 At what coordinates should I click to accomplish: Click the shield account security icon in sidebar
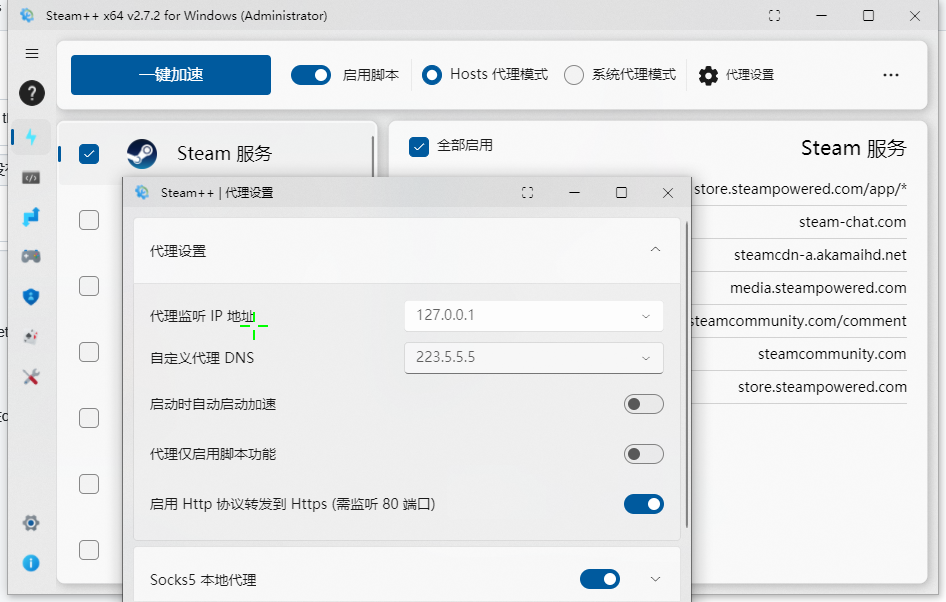click(31, 296)
